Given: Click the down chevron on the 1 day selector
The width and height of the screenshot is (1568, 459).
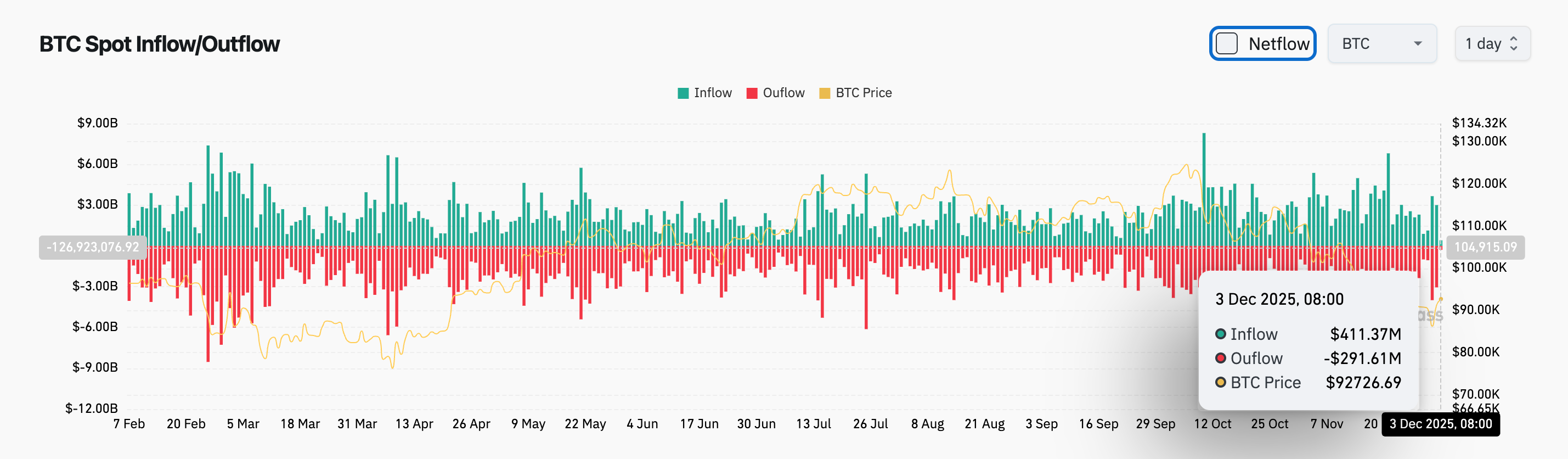Looking at the screenshot, I should (1515, 49).
